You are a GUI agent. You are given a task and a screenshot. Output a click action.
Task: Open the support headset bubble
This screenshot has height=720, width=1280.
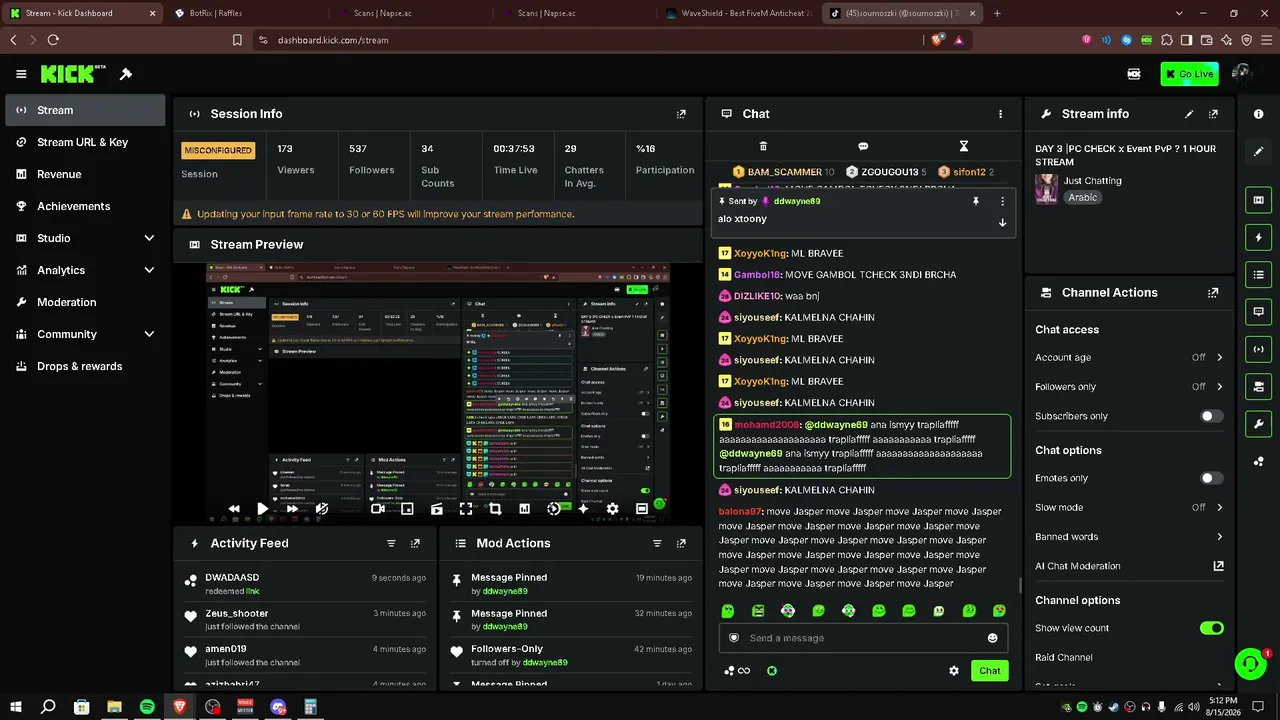click(x=1250, y=663)
